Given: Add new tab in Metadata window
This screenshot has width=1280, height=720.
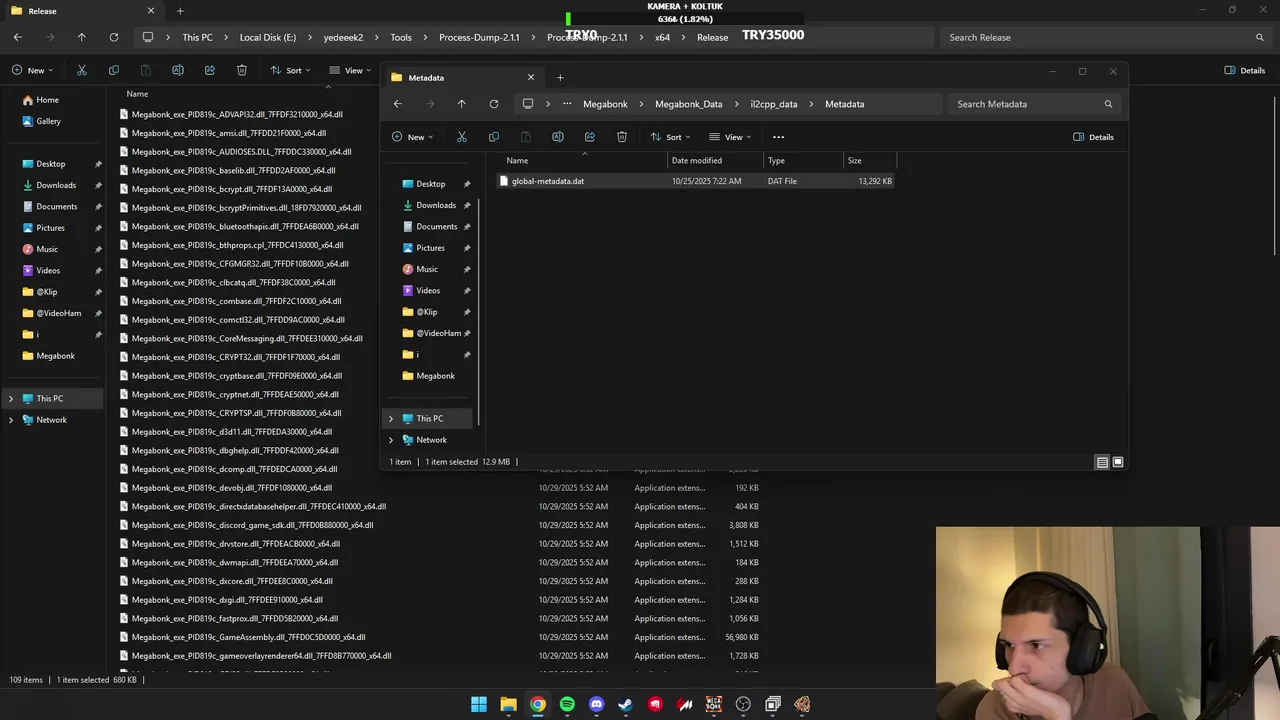Looking at the screenshot, I should click(x=560, y=77).
